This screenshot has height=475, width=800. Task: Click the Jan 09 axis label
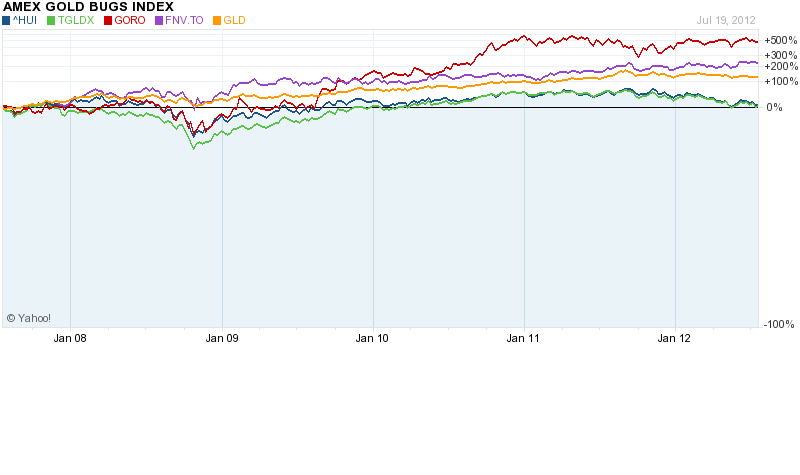[222, 338]
